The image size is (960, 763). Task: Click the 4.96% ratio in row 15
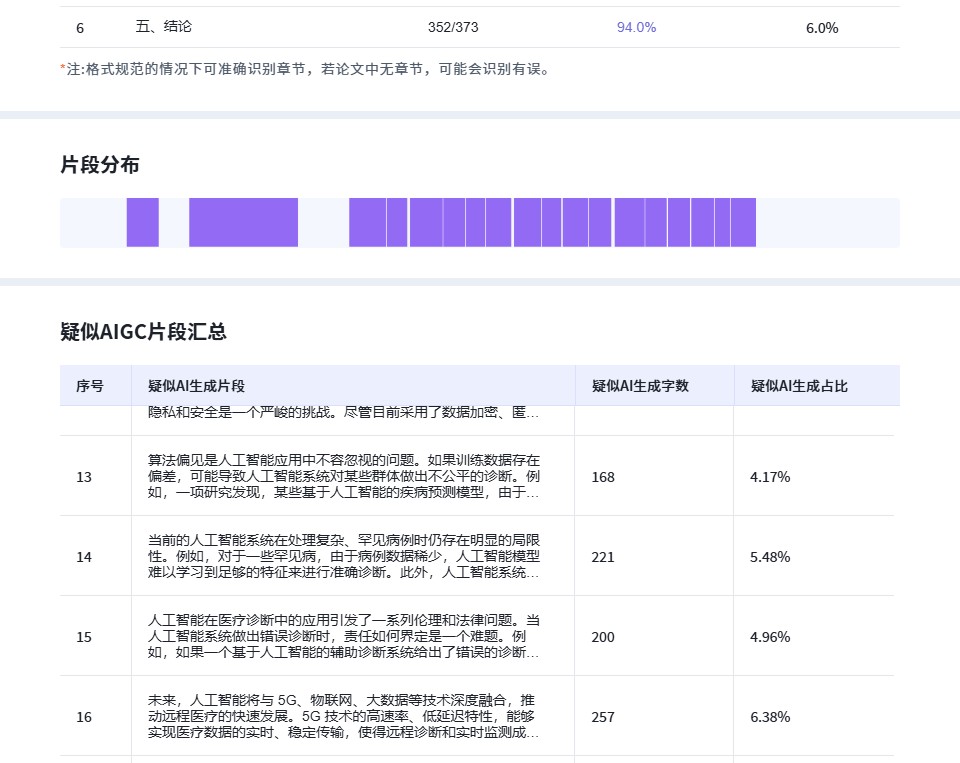tap(770, 637)
